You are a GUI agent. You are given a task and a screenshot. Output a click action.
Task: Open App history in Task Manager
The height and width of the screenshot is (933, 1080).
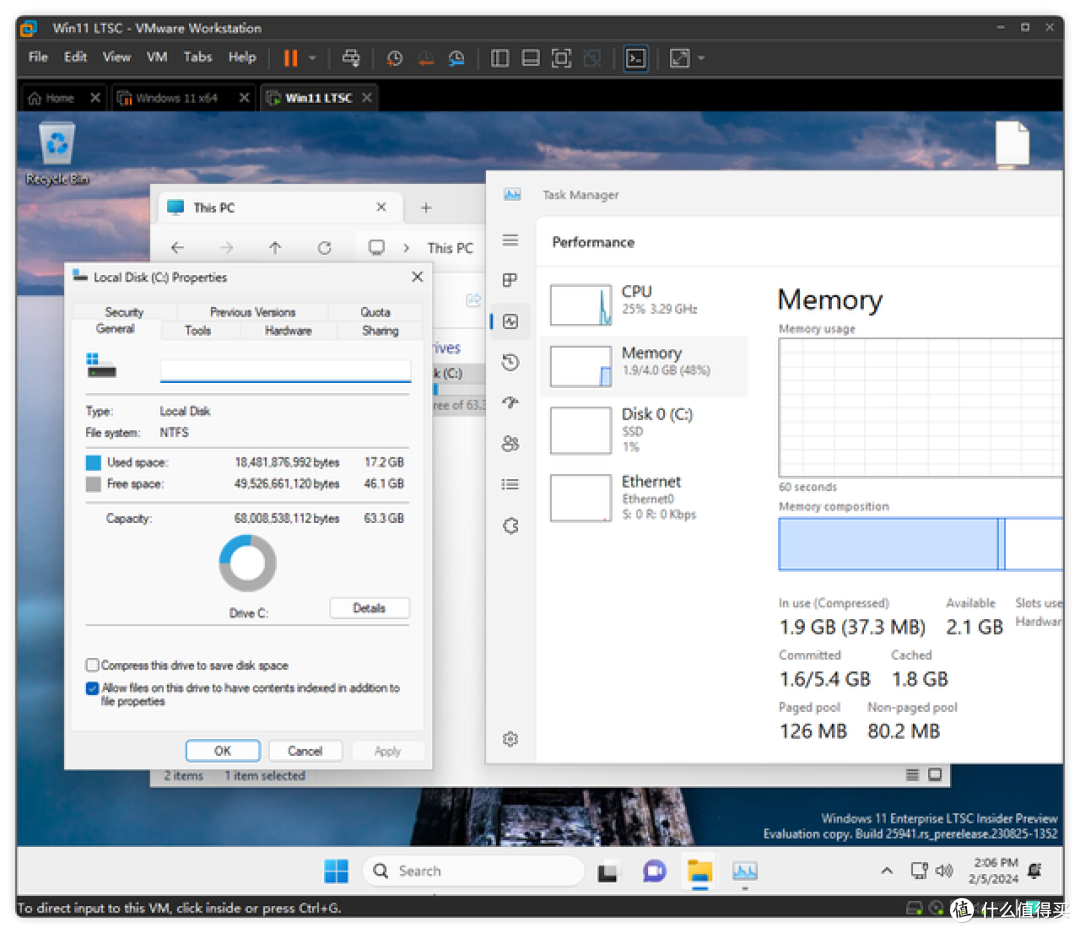[x=510, y=362]
